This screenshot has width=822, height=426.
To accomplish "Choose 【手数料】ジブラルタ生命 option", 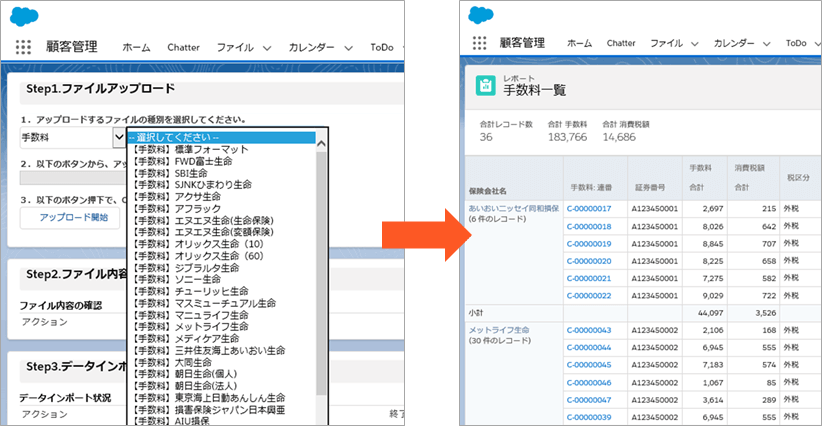I will (x=222, y=268).
